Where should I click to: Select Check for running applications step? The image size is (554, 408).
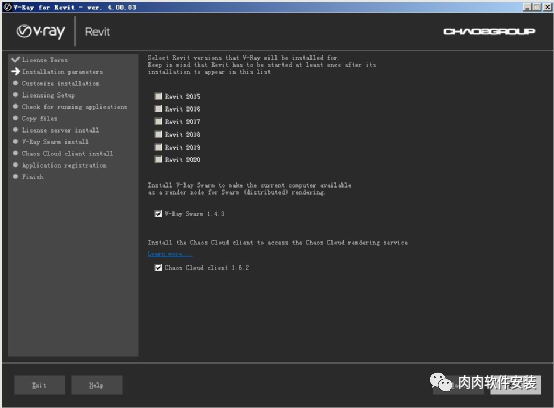click(x=75, y=107)
